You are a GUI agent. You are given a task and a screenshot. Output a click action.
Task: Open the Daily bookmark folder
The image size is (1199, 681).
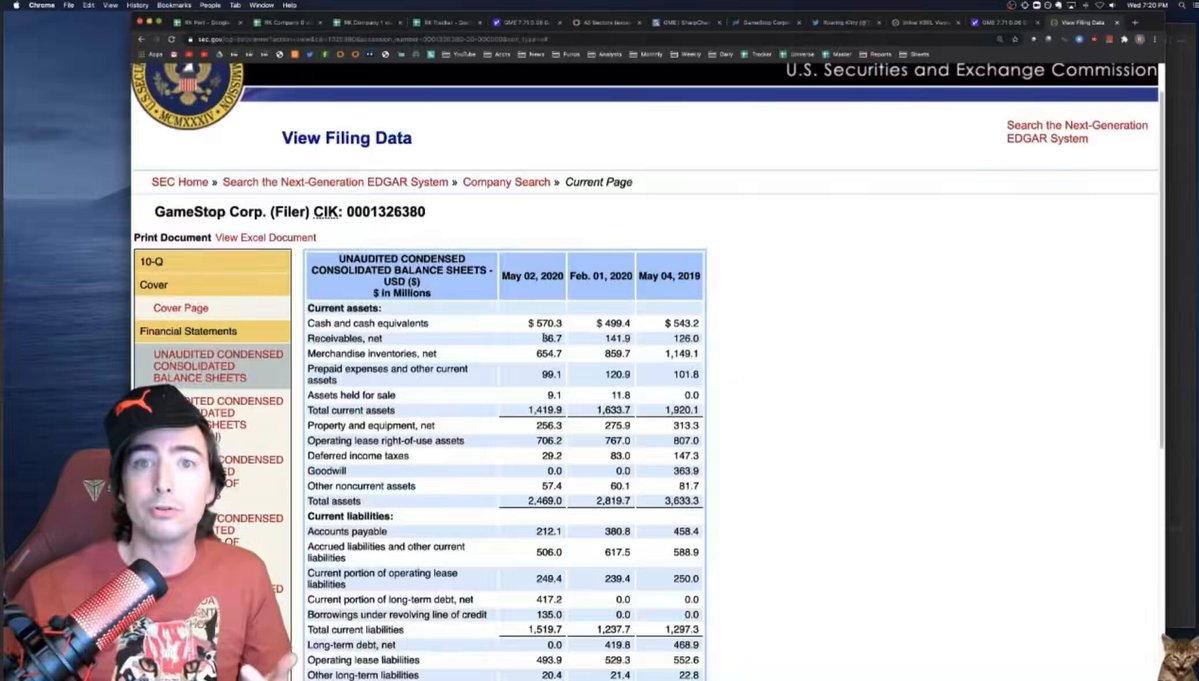720,54
